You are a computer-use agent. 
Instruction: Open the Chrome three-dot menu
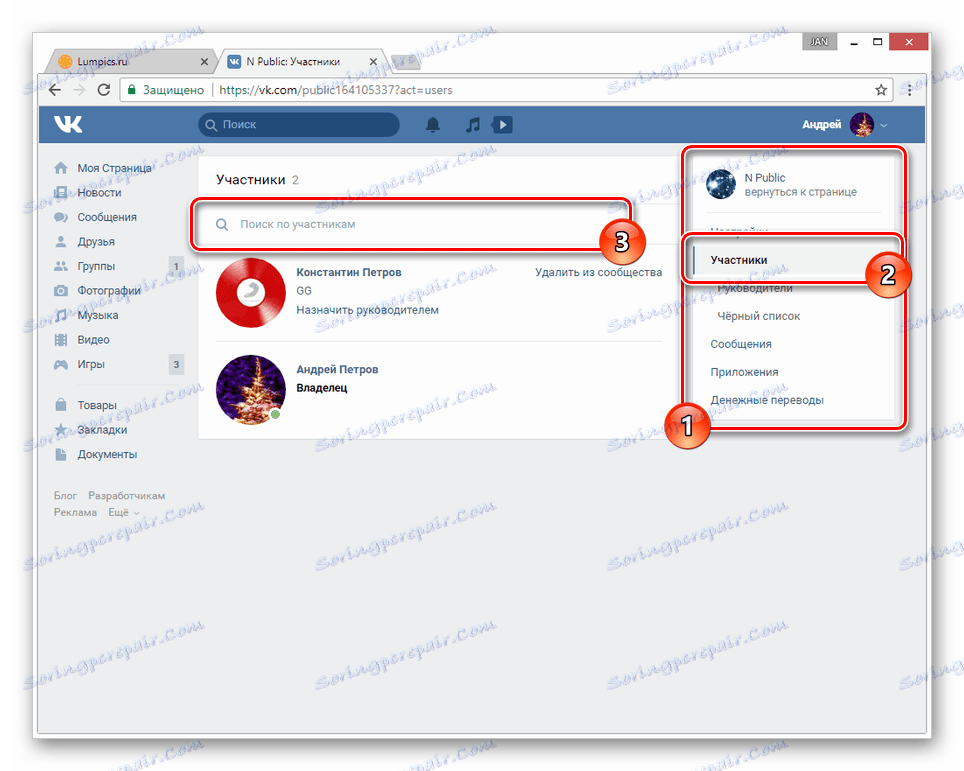(x=909, y=90)
